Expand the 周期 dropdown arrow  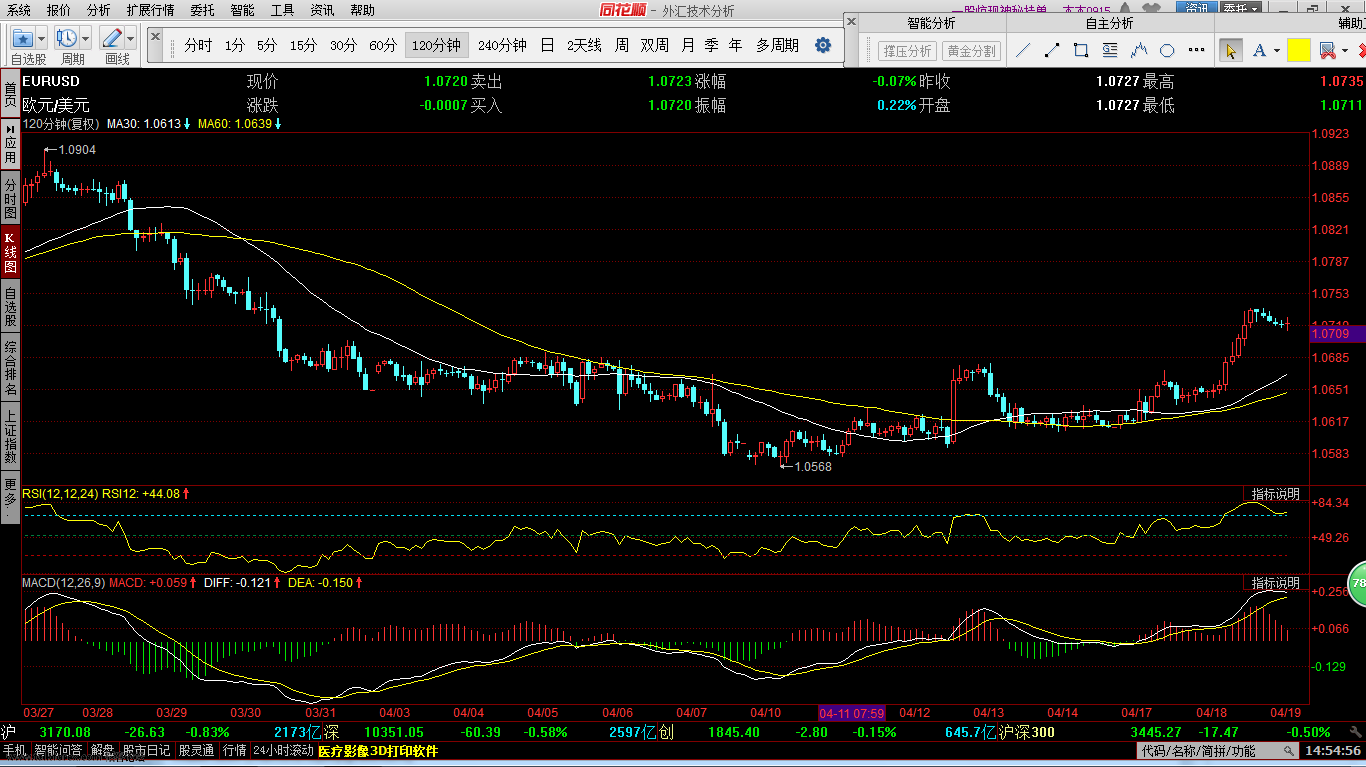click(85, 38)
